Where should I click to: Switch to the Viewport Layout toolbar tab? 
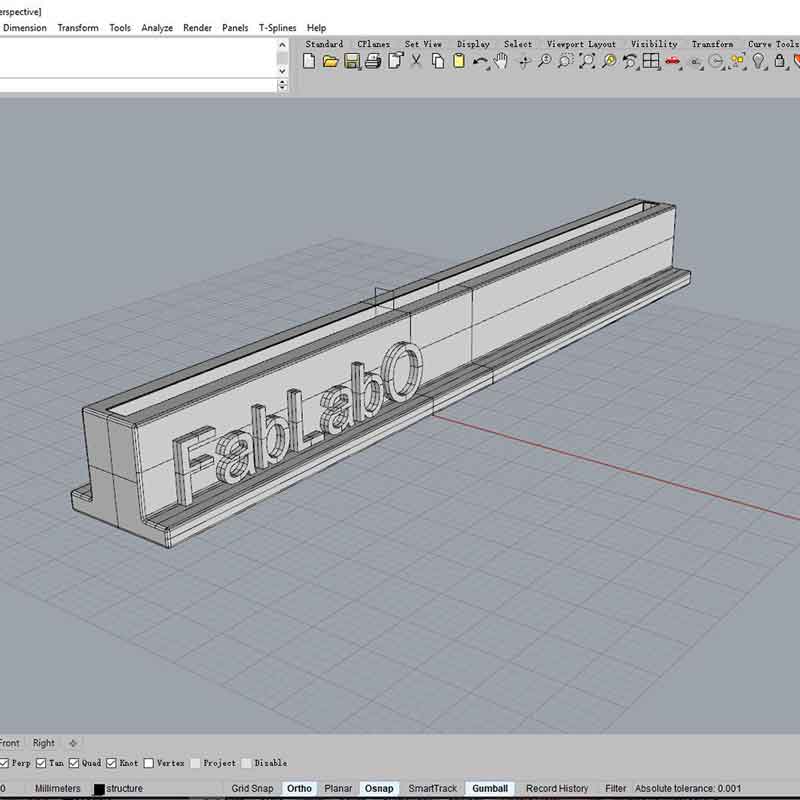[x=581, y=44]
